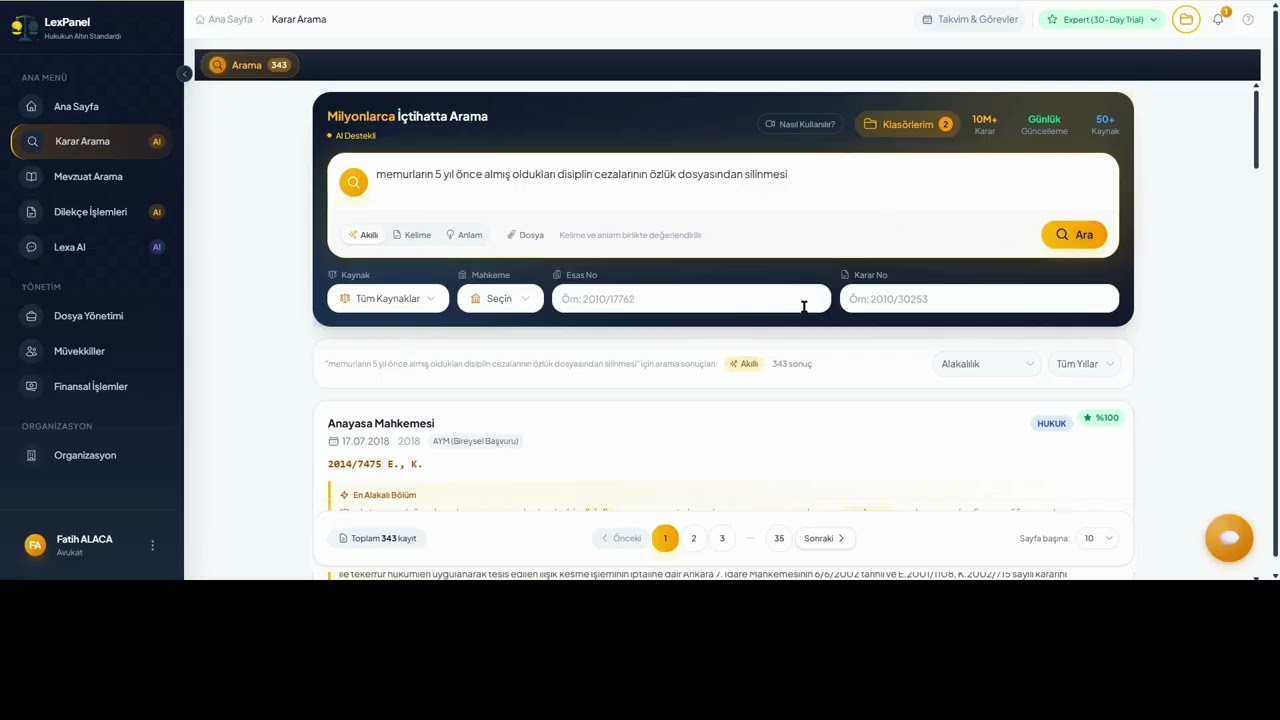Screen dimensions: 1280x720
Task: Go to results page 3
Action: [722, 538]
